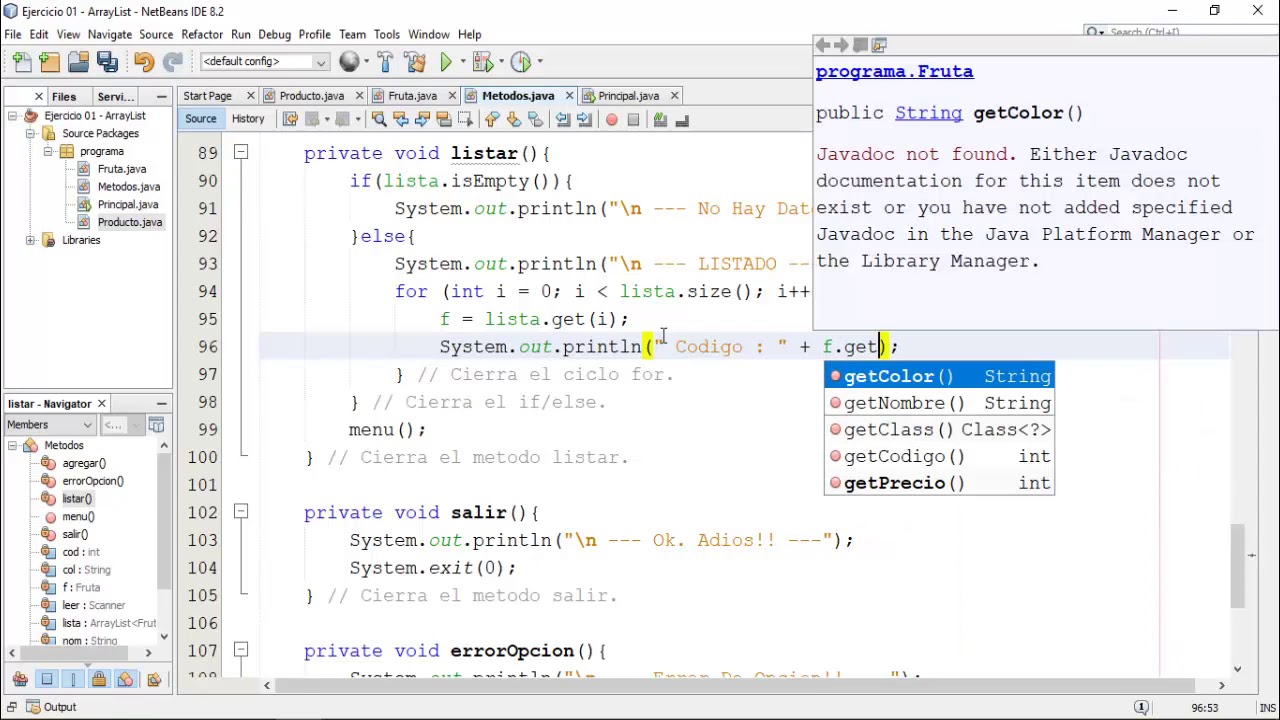
Task: Click the Save All icon
Action: pos(107,62)
